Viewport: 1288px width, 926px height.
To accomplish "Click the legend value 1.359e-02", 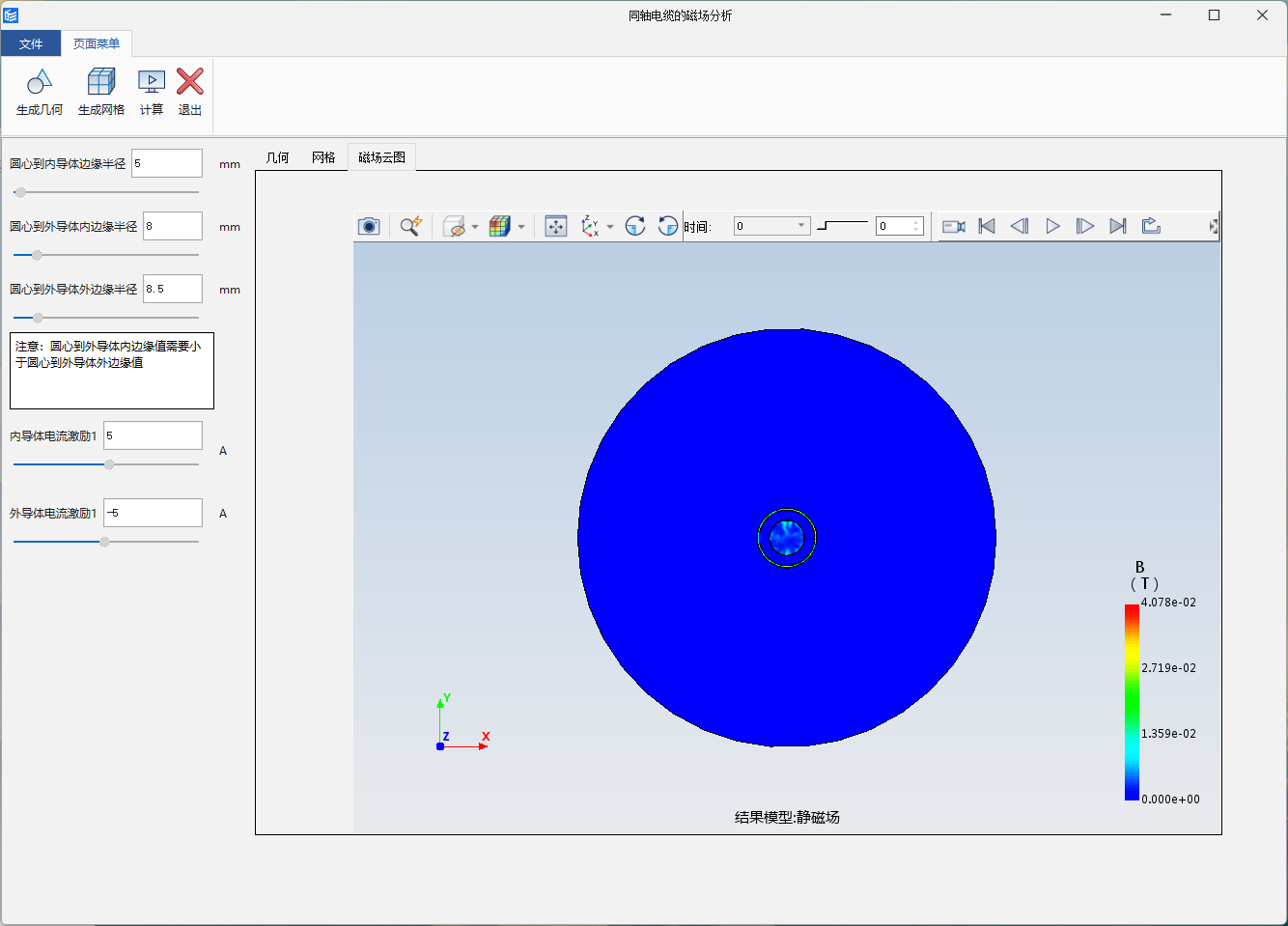I will (x=1168, y=734).
